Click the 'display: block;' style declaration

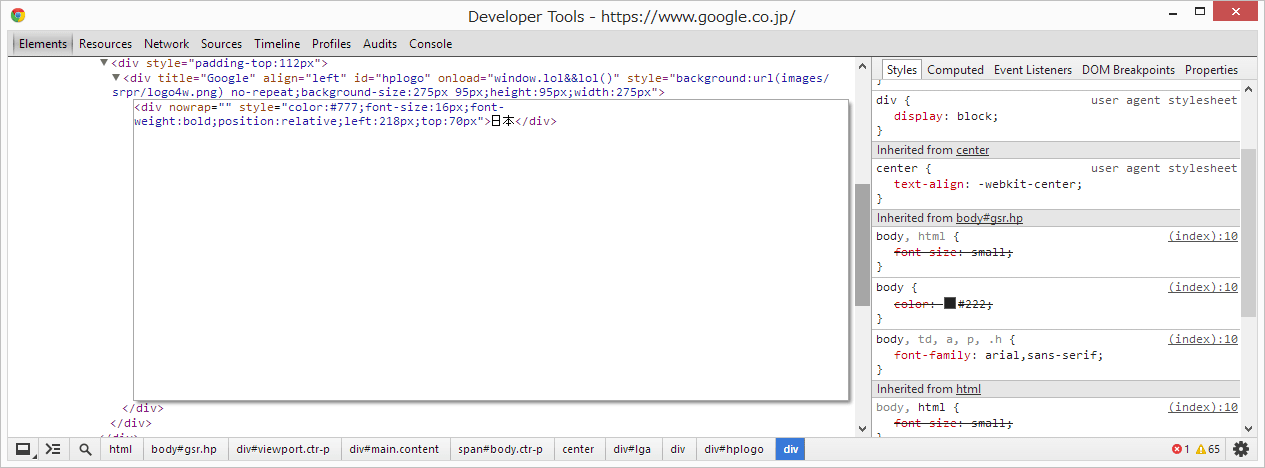pyautogui.click(x=946, y=116)
